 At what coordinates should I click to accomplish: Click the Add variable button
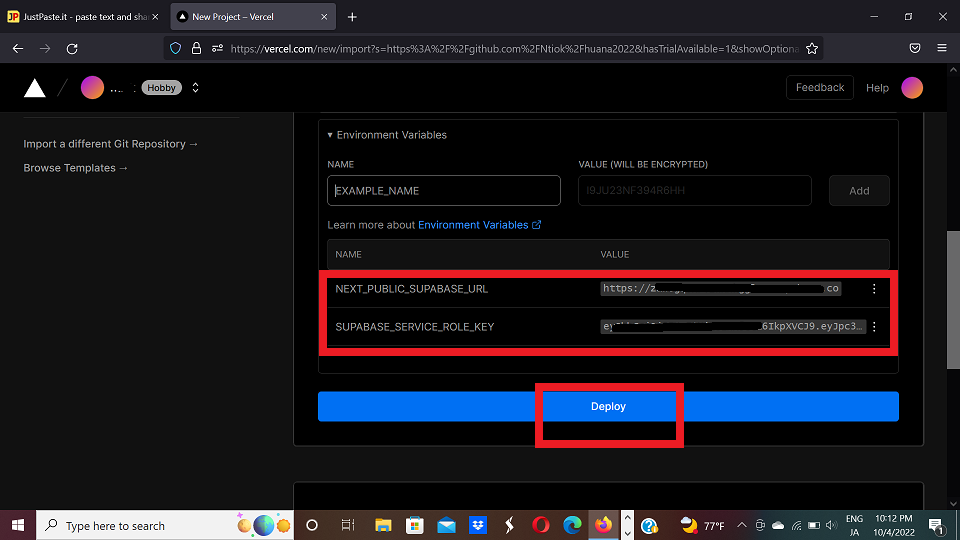click(859, 190)
